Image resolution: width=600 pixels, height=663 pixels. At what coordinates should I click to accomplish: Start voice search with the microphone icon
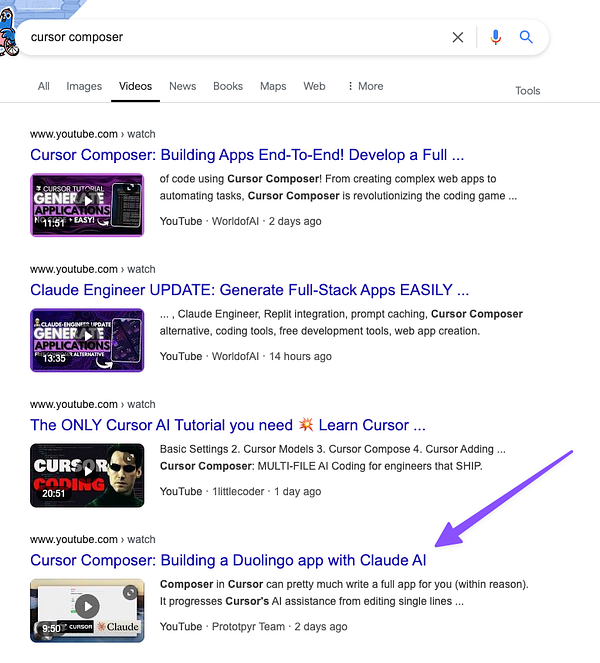click(496, 37)
